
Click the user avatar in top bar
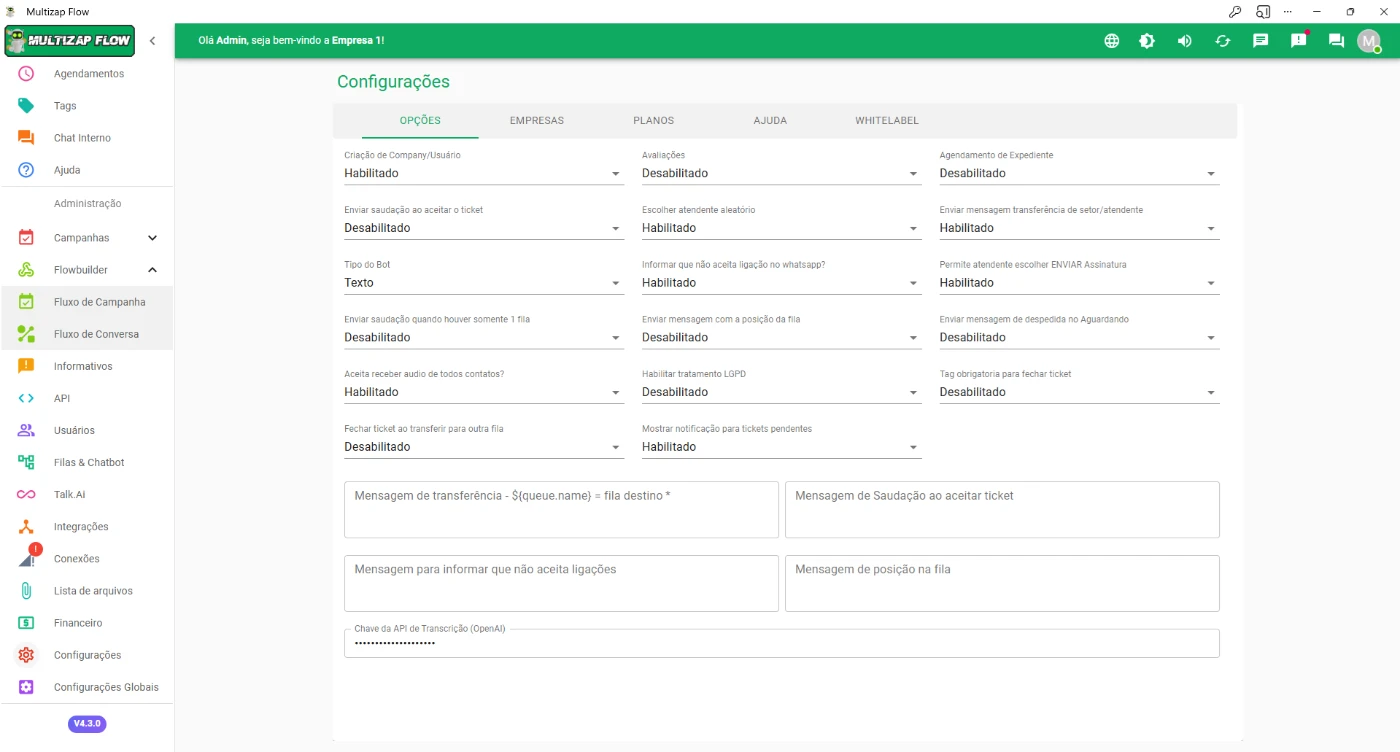click(1368, 41)
